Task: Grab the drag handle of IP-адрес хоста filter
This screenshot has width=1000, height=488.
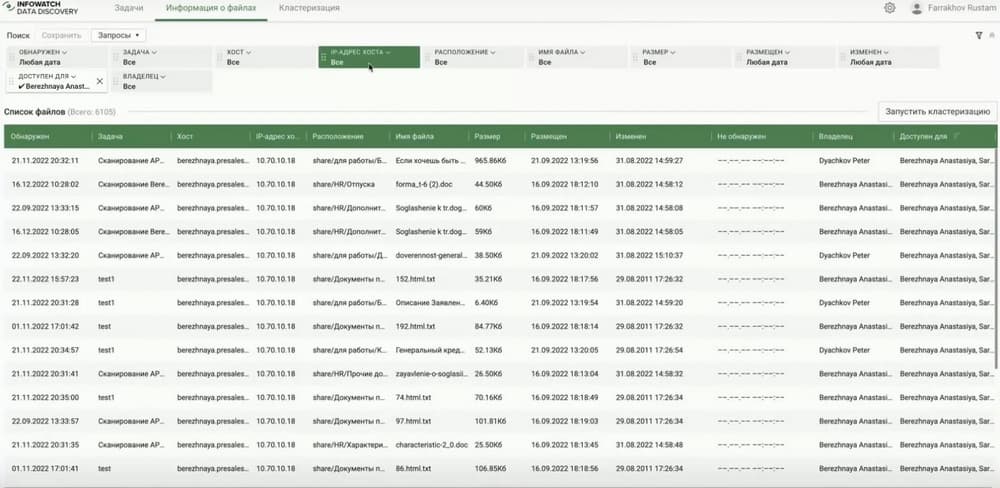Action: click(x=323, y=57)
